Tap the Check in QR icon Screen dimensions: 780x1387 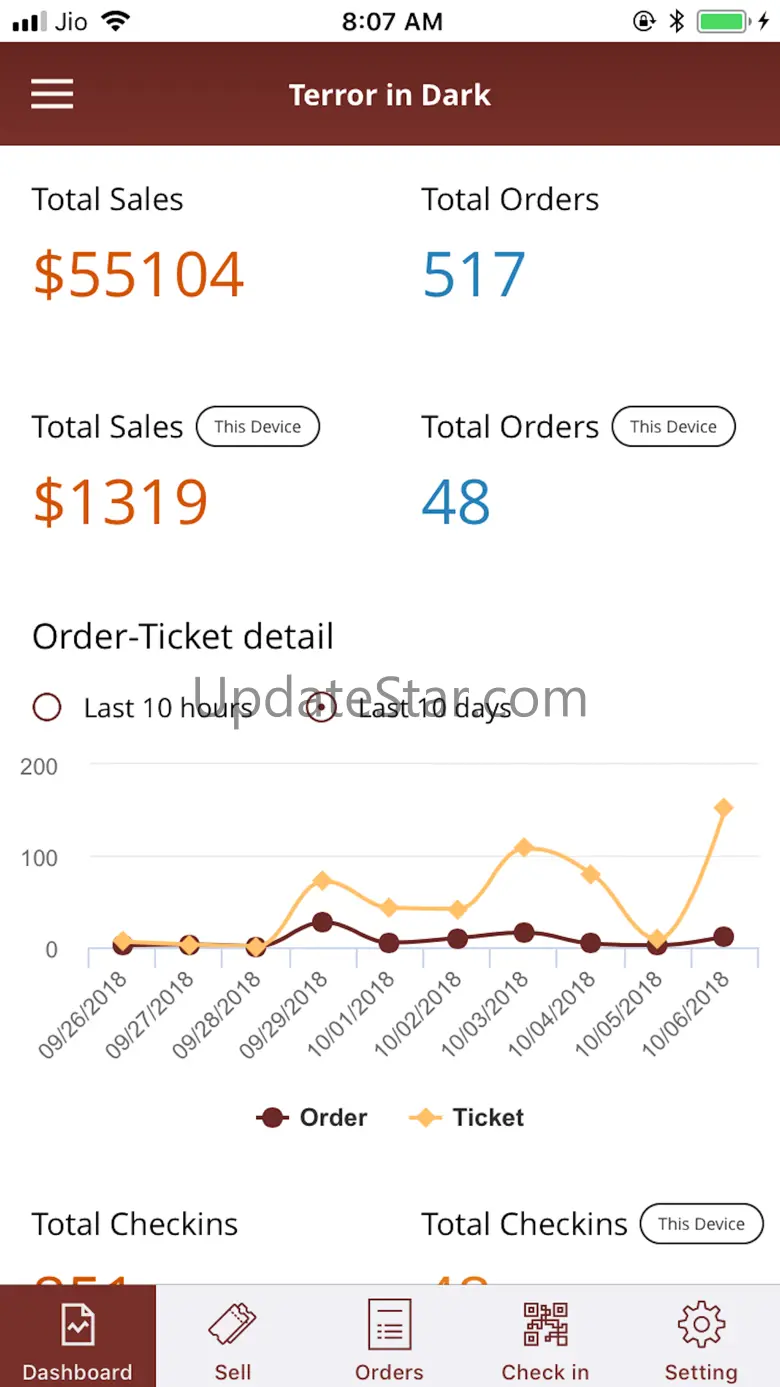pos(545,1325)
